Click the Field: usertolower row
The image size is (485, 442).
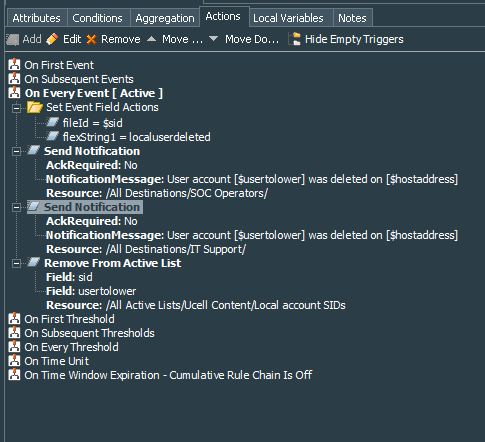(x=91, y=291)
